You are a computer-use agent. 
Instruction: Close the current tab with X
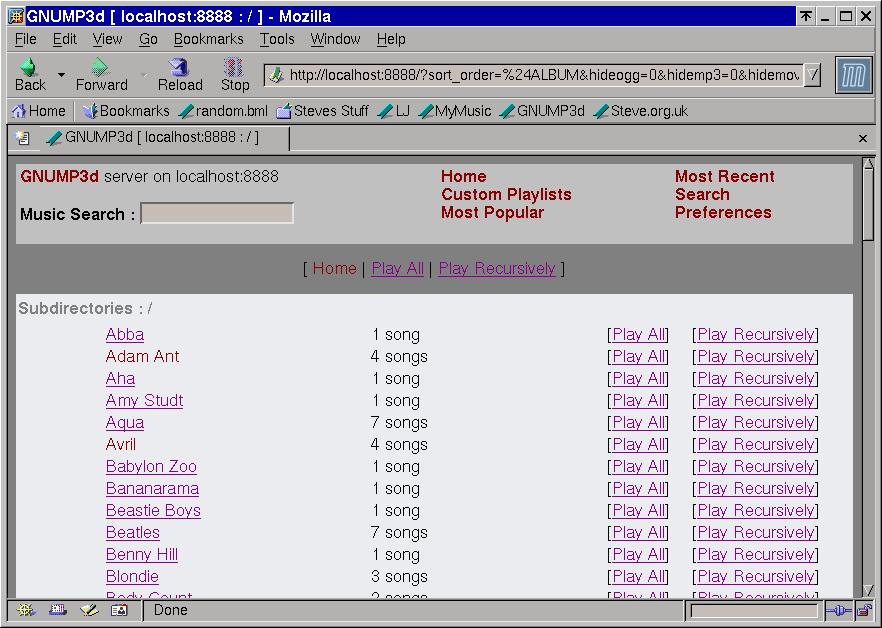tap(863, 138)
